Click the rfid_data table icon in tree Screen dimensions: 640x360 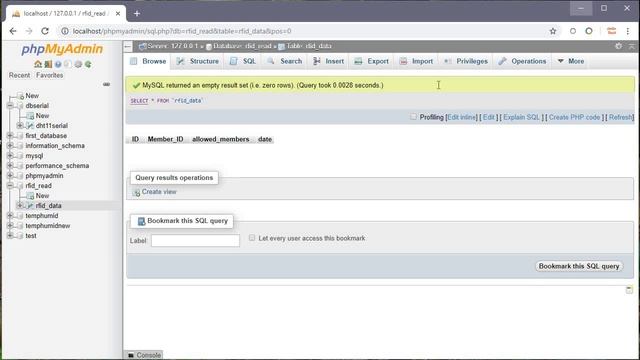click(x=30, y=206)
